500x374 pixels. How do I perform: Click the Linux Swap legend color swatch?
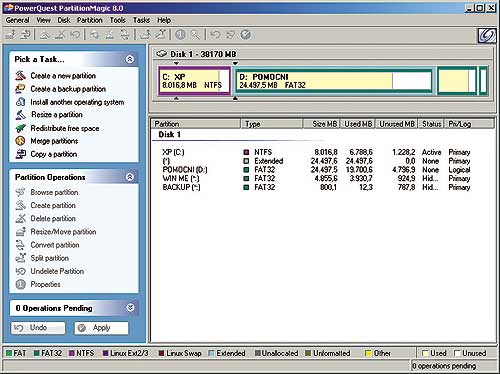click(161, 353)
